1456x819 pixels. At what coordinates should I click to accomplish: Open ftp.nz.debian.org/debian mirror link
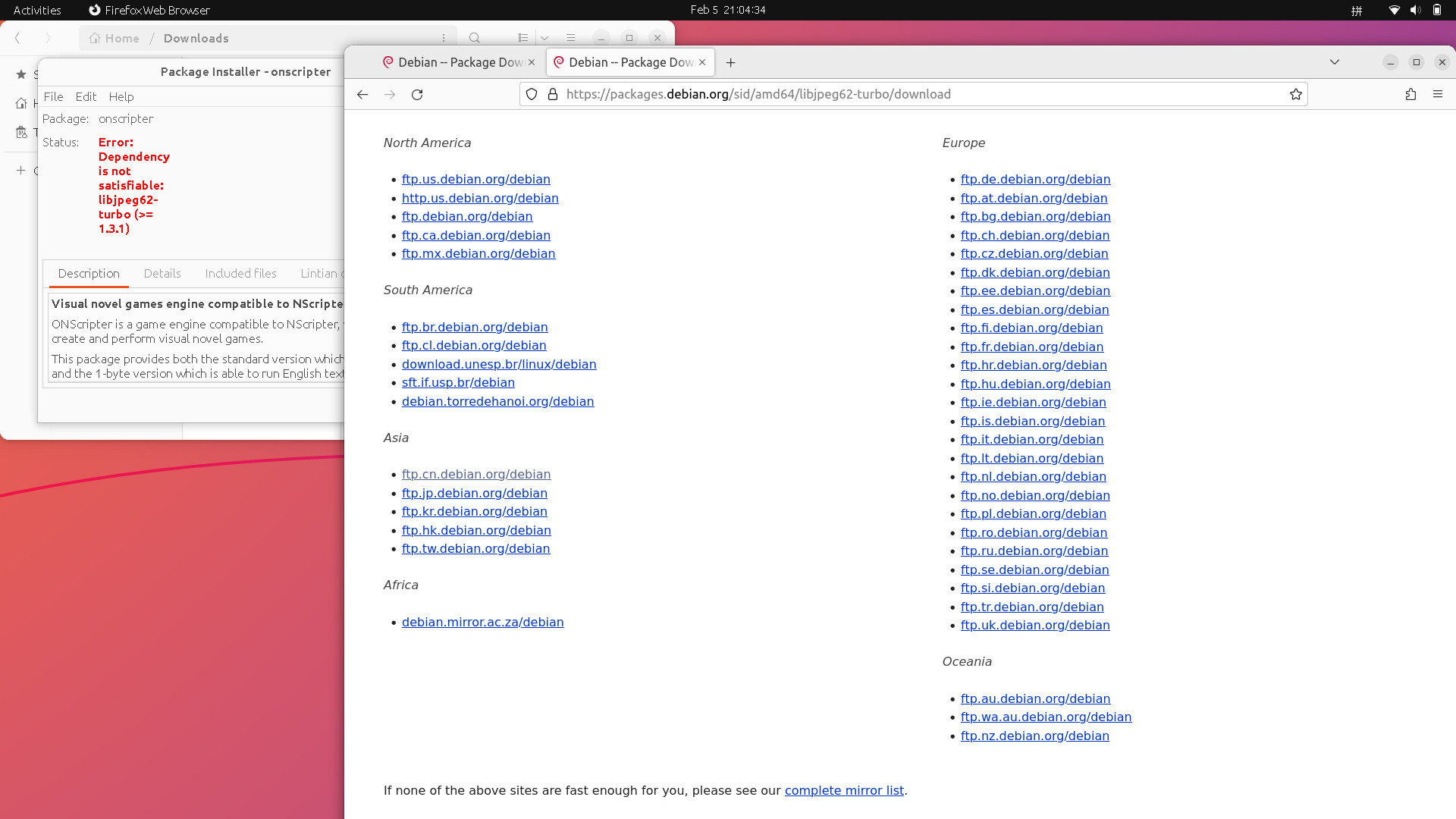[x=1035, y=736]
